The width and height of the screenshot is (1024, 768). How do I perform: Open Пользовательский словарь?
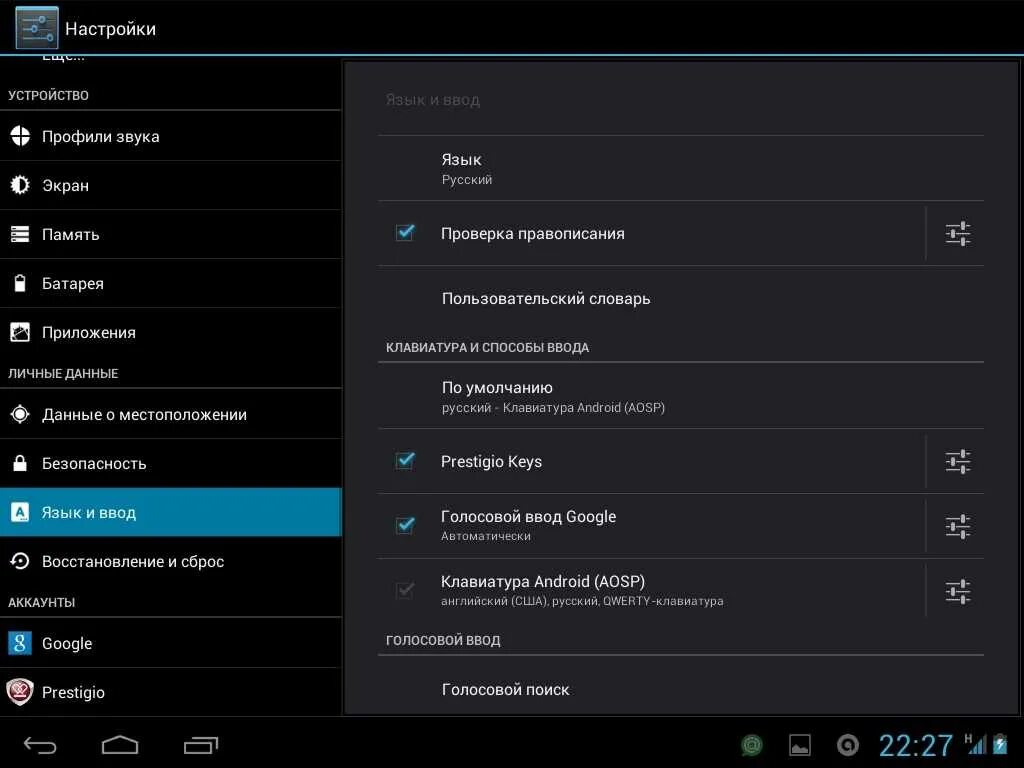point(680,298)
